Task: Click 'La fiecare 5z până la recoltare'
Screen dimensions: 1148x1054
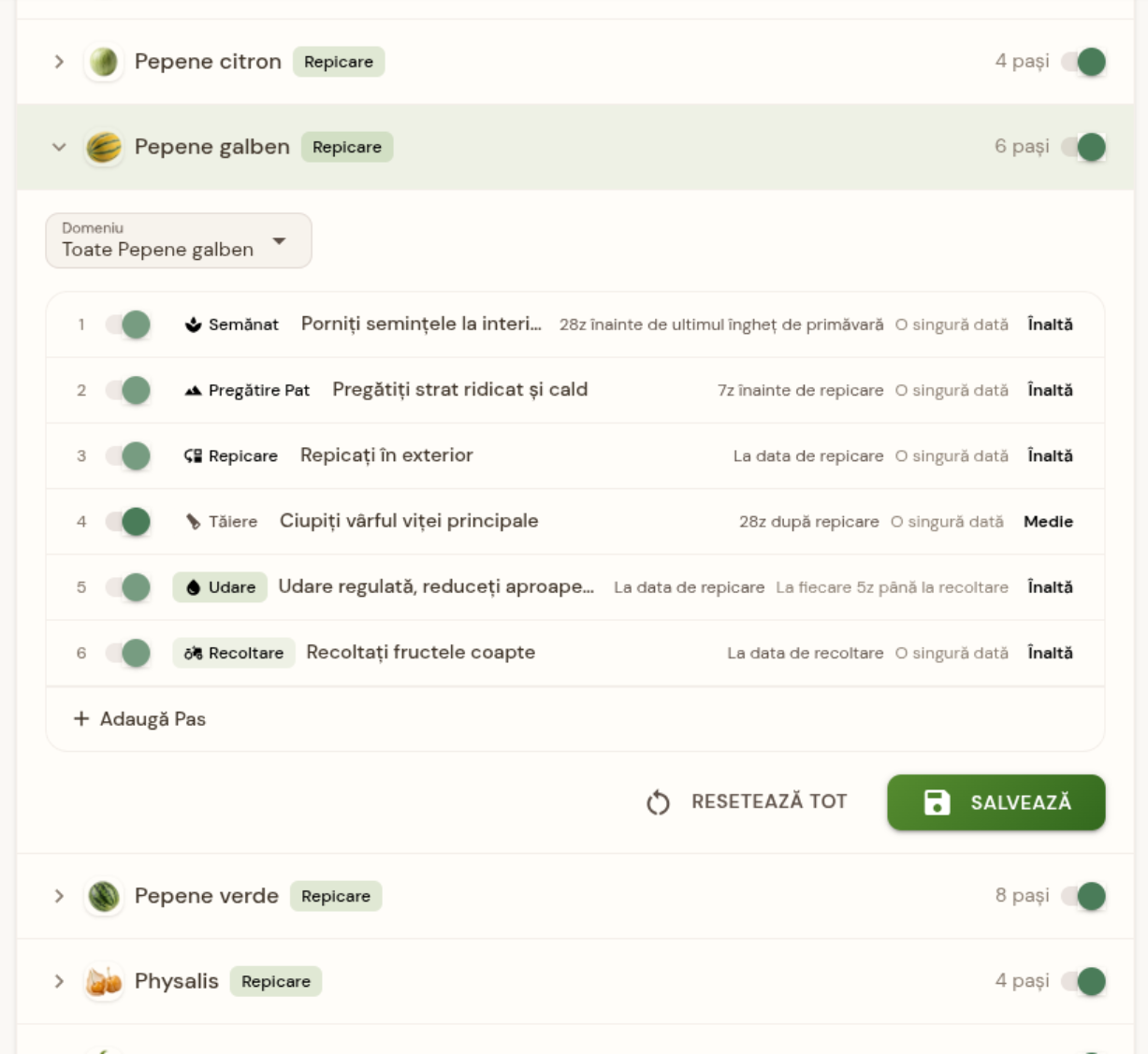Action: [x=893, y=587]
